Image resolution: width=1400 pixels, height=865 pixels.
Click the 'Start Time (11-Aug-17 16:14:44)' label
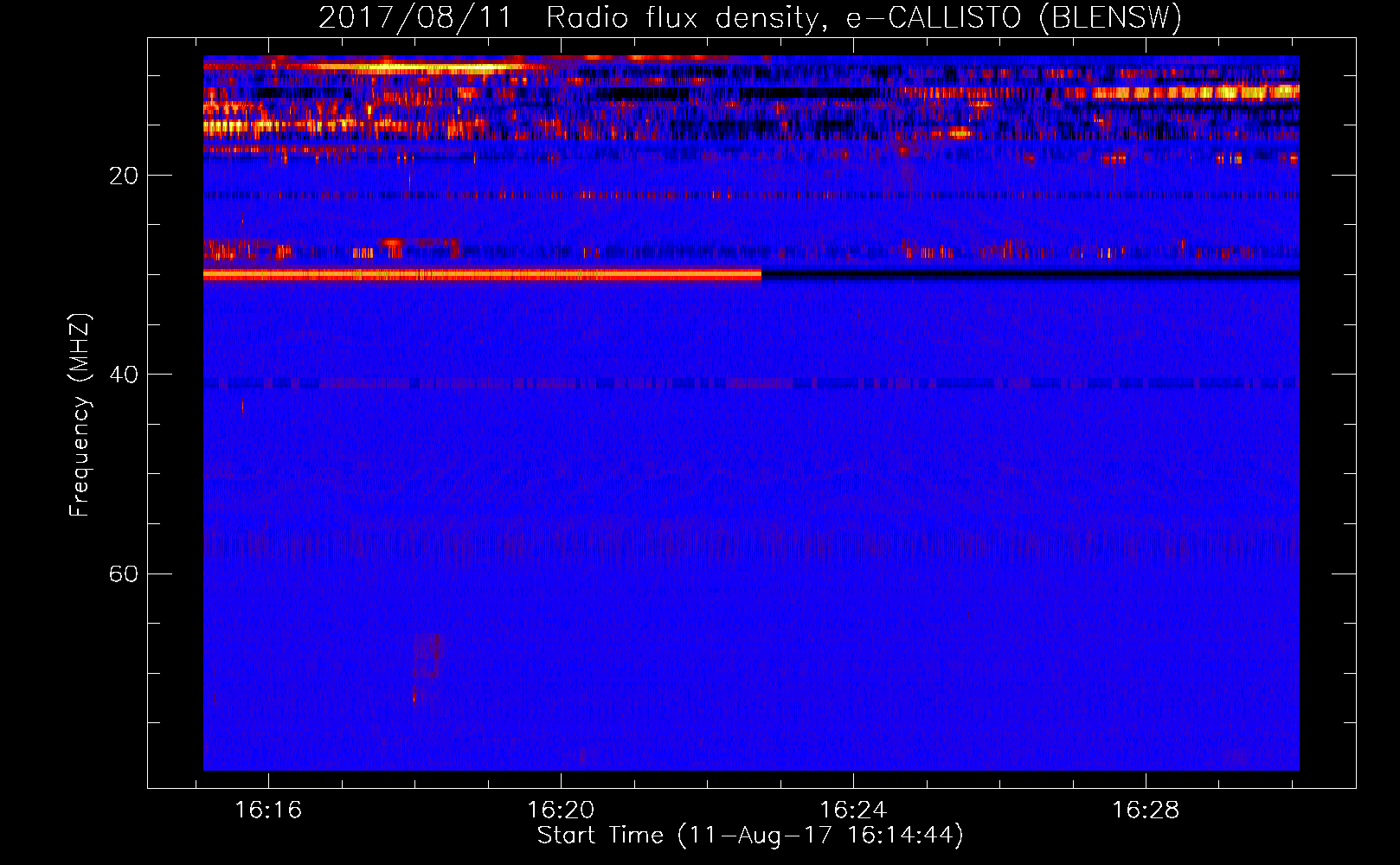750,836
